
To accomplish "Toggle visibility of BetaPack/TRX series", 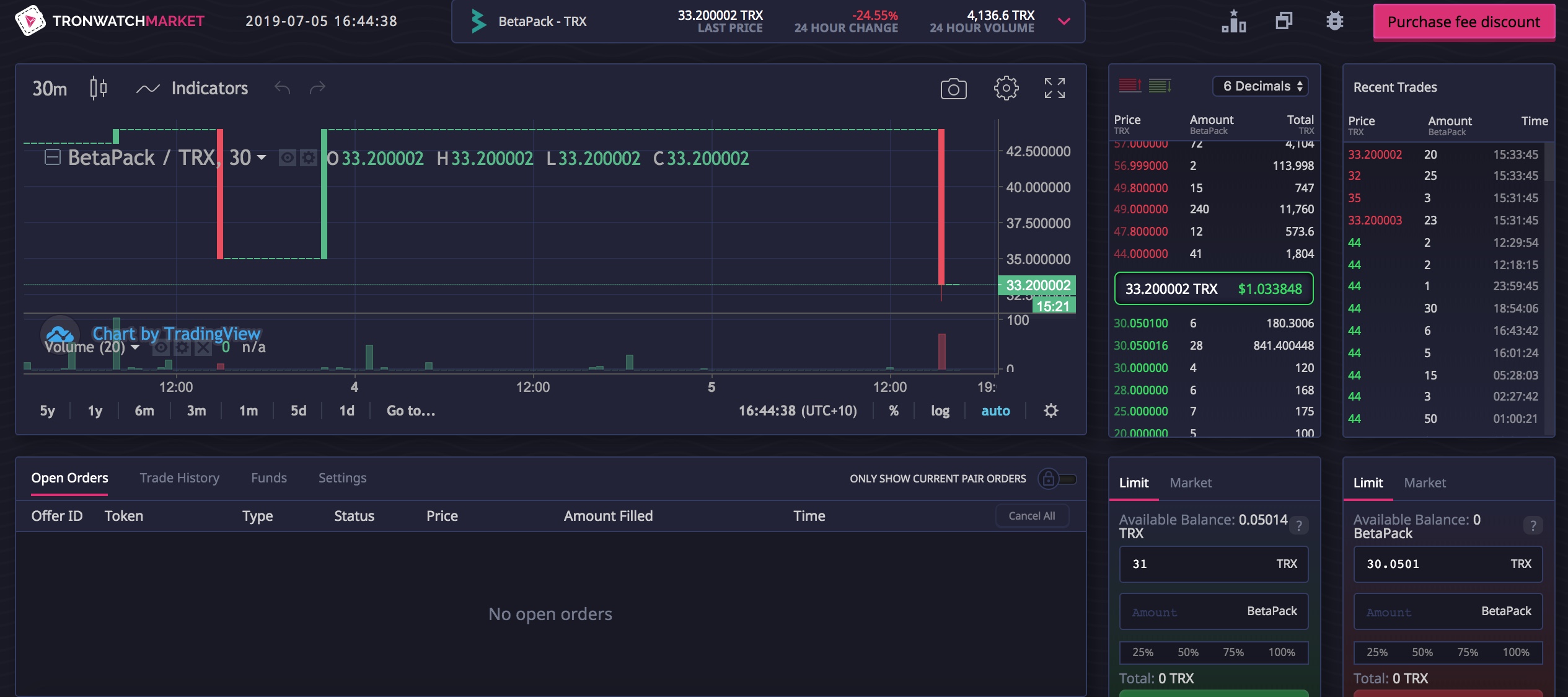I will (x=287, y=158).
